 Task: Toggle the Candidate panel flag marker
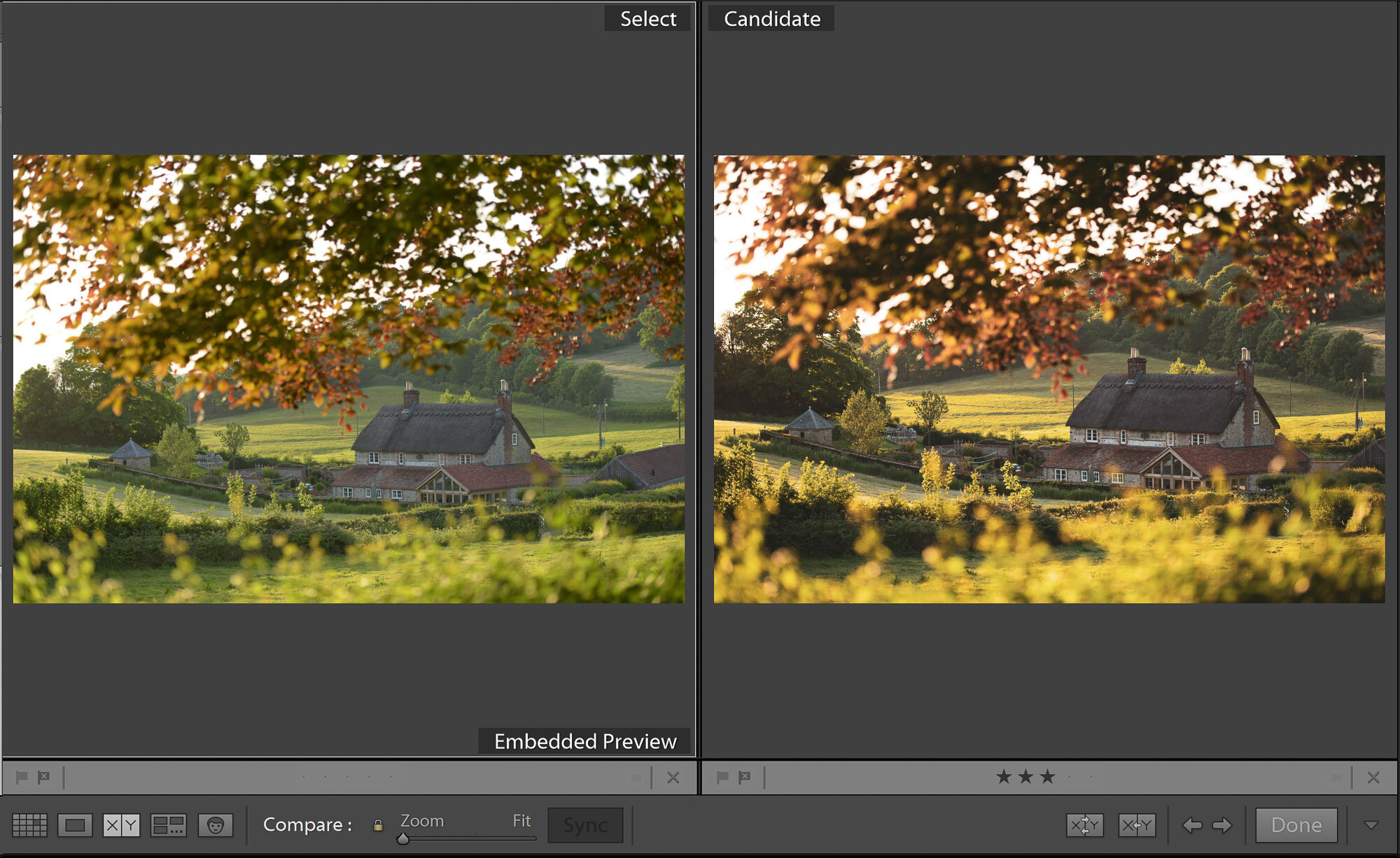(x=718, y=775)
